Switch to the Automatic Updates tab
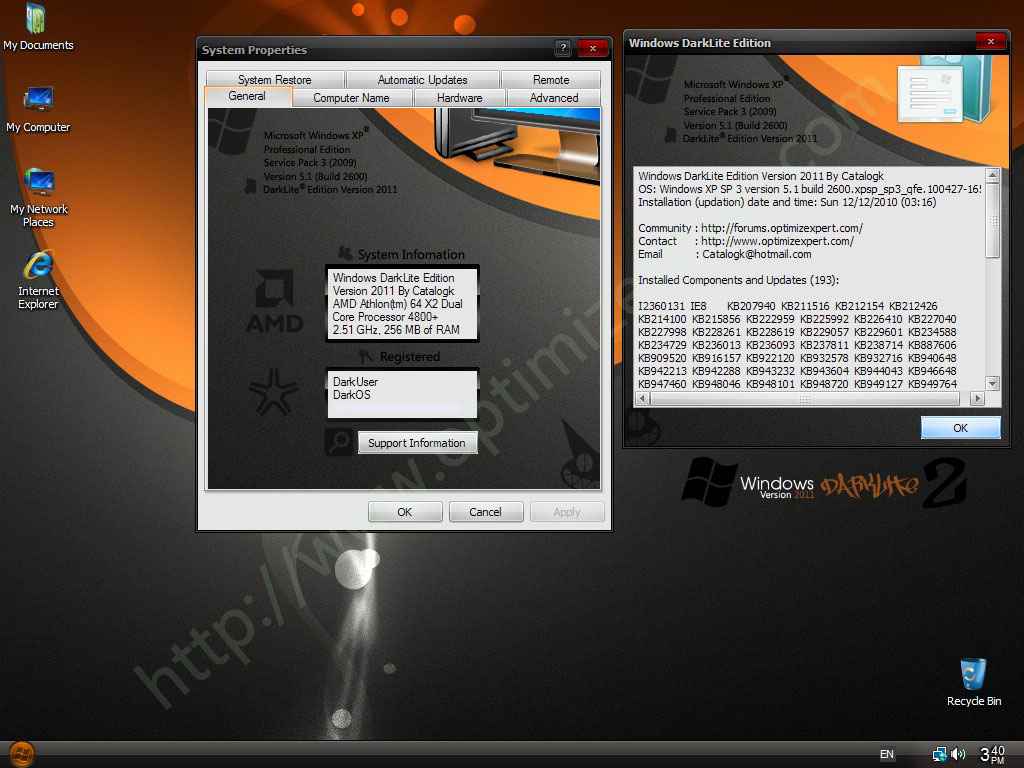The image size is (1024, 768). coord(423,80)
